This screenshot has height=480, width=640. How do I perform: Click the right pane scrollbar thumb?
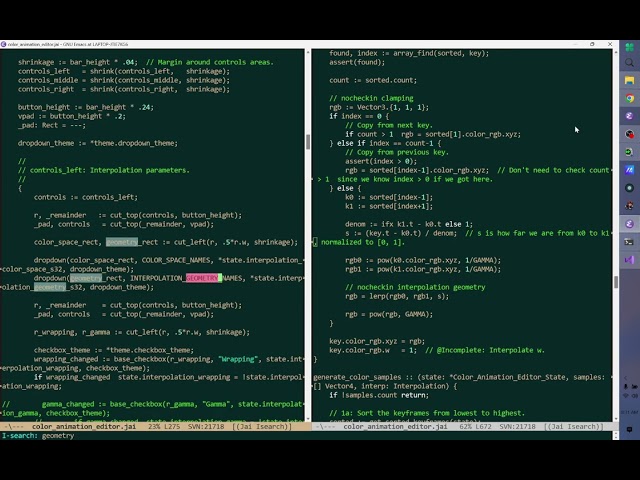616,282
